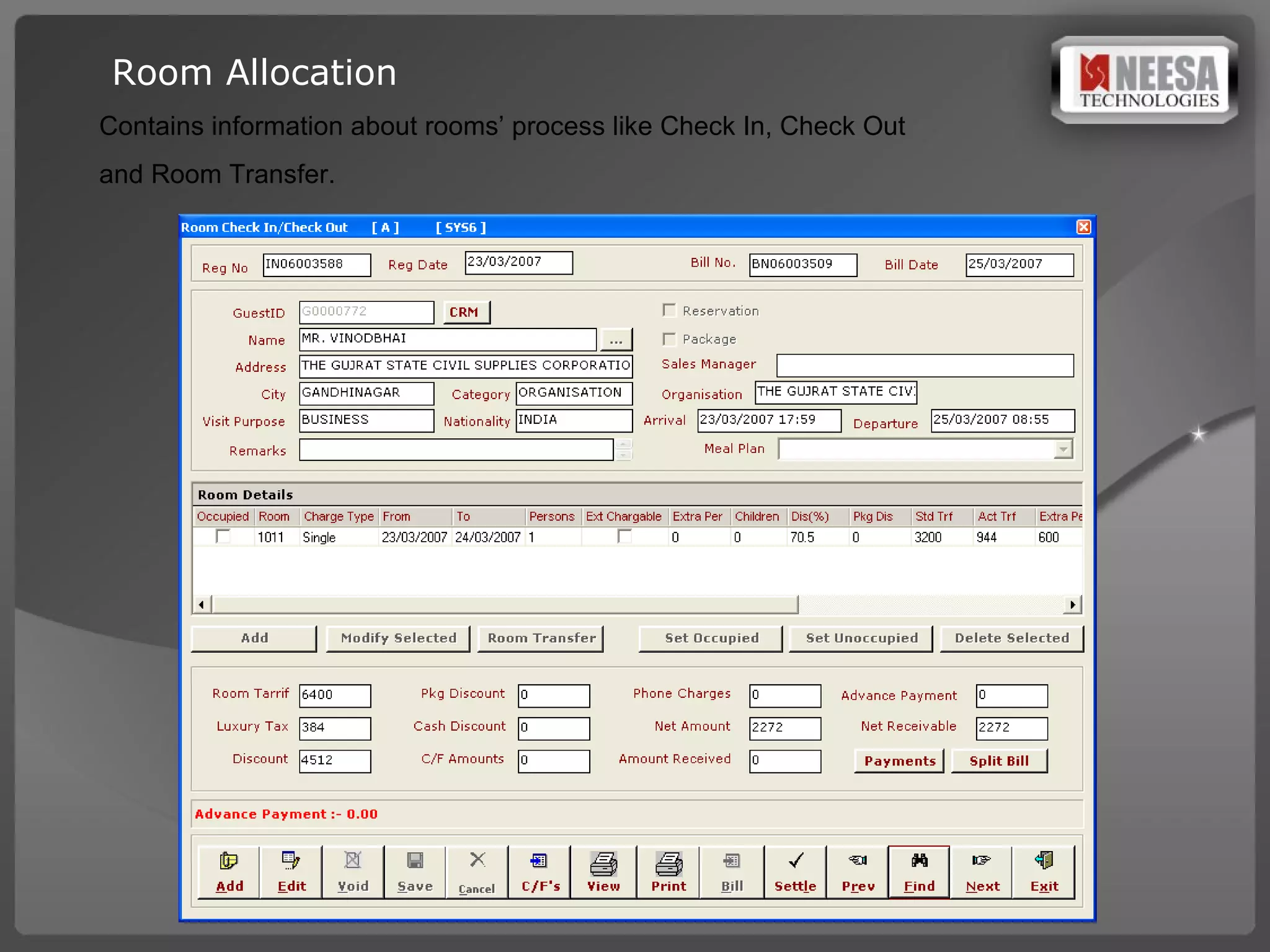Click the City field GANDHINAGAR
Image resolution: width=1270 pixels, height=952 pixels.
click(366, 393)
